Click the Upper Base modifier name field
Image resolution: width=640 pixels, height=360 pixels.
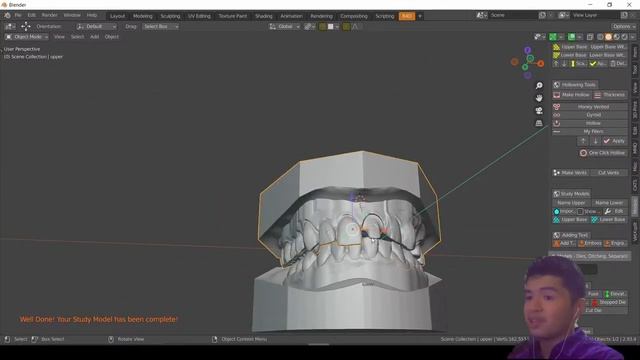[574, 47]
